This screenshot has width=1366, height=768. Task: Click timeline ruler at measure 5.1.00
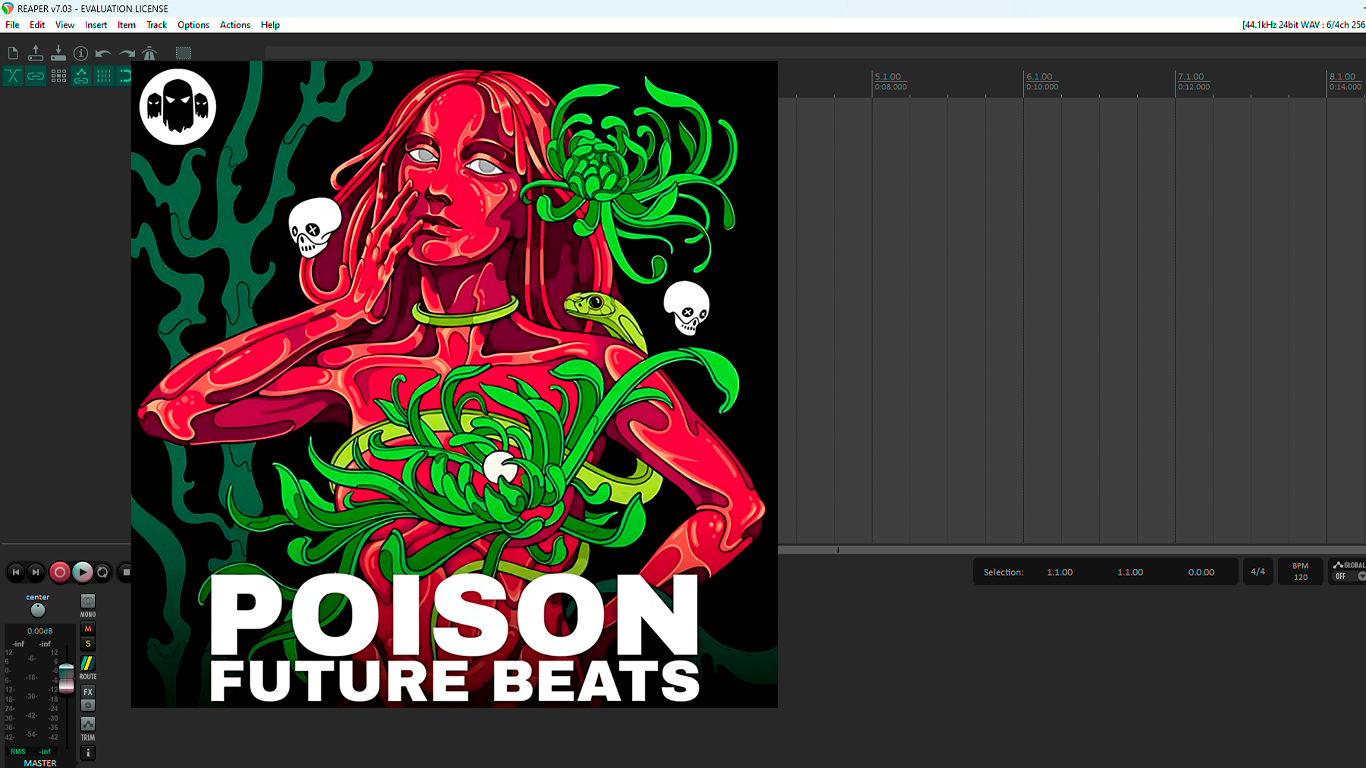(887, 81)
